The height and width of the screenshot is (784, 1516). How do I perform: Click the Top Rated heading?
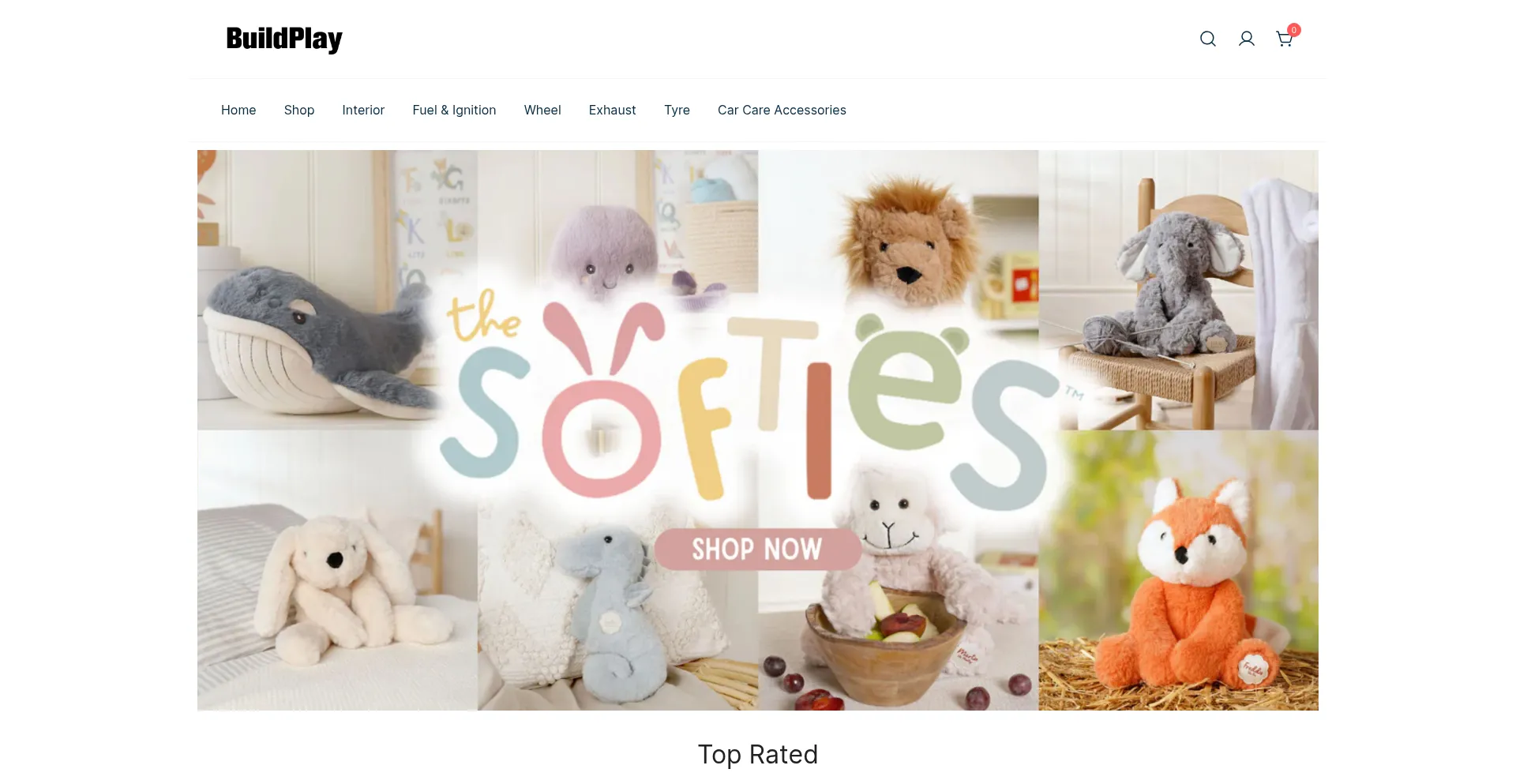click(758, 754)
